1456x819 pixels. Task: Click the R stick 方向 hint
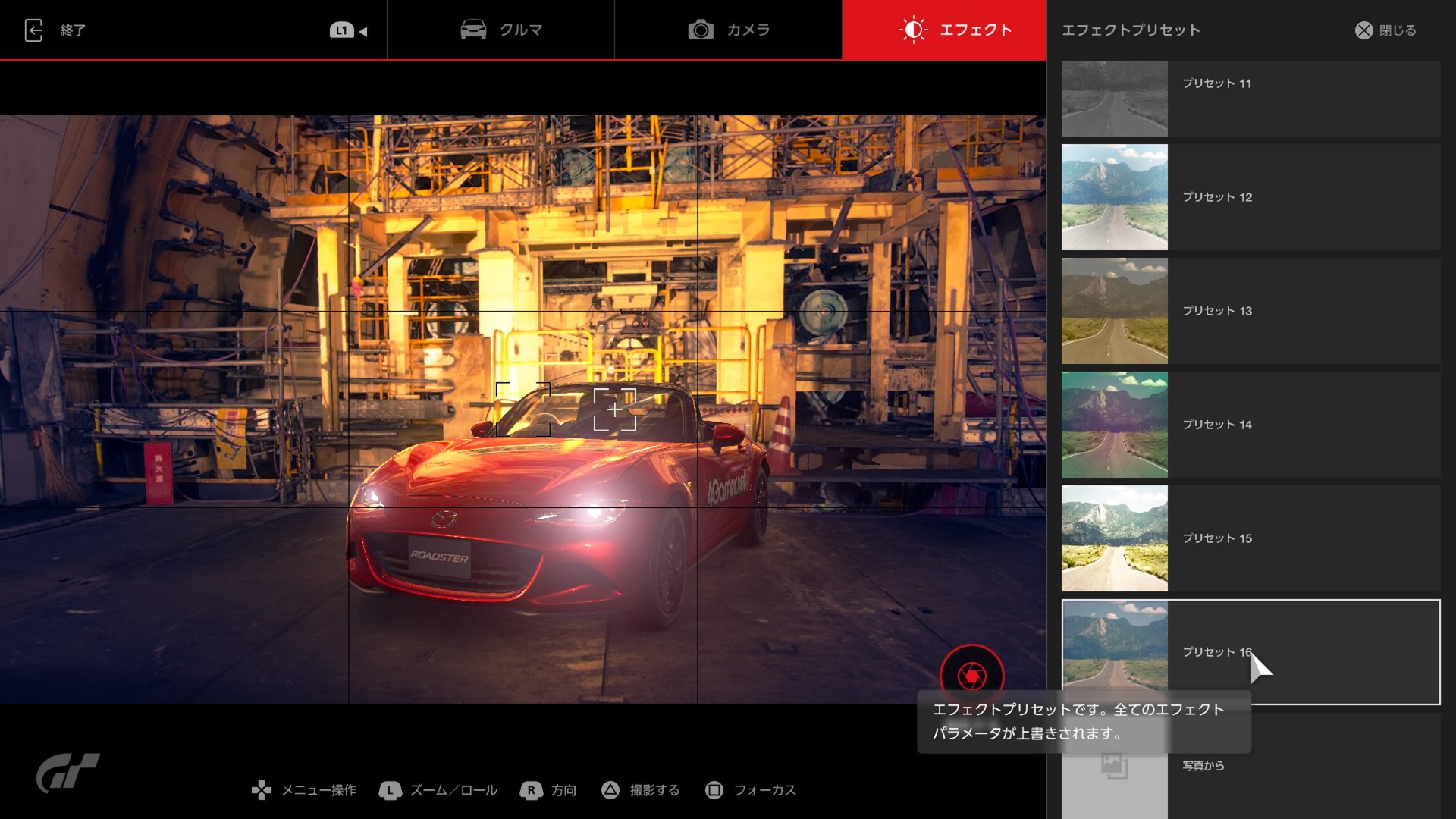[x=531, y=790]
